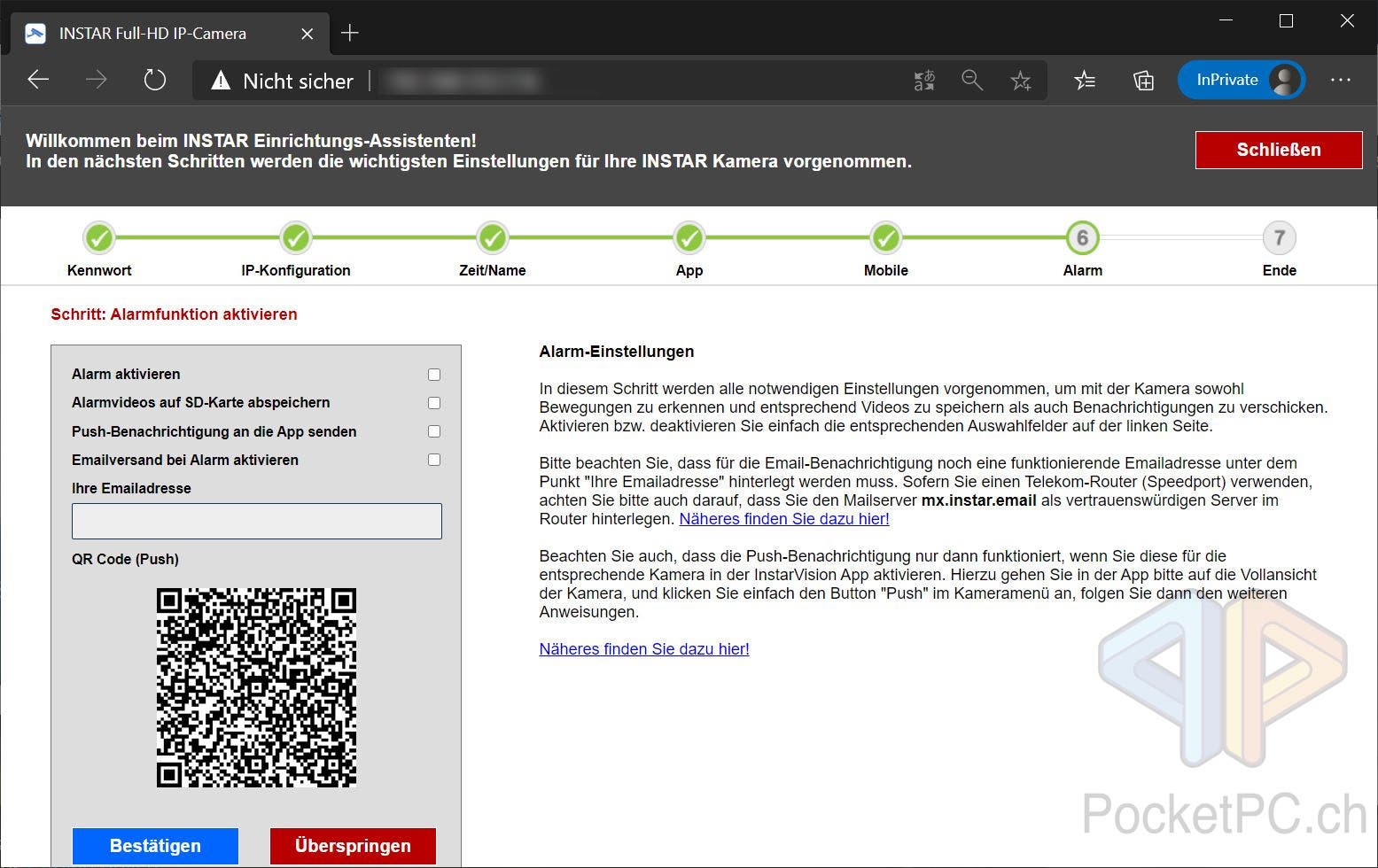Image resolution: width=1378 pixels, height=868 pixels.
Task: Click the browser forward arrow
Action: coord(96,80)
